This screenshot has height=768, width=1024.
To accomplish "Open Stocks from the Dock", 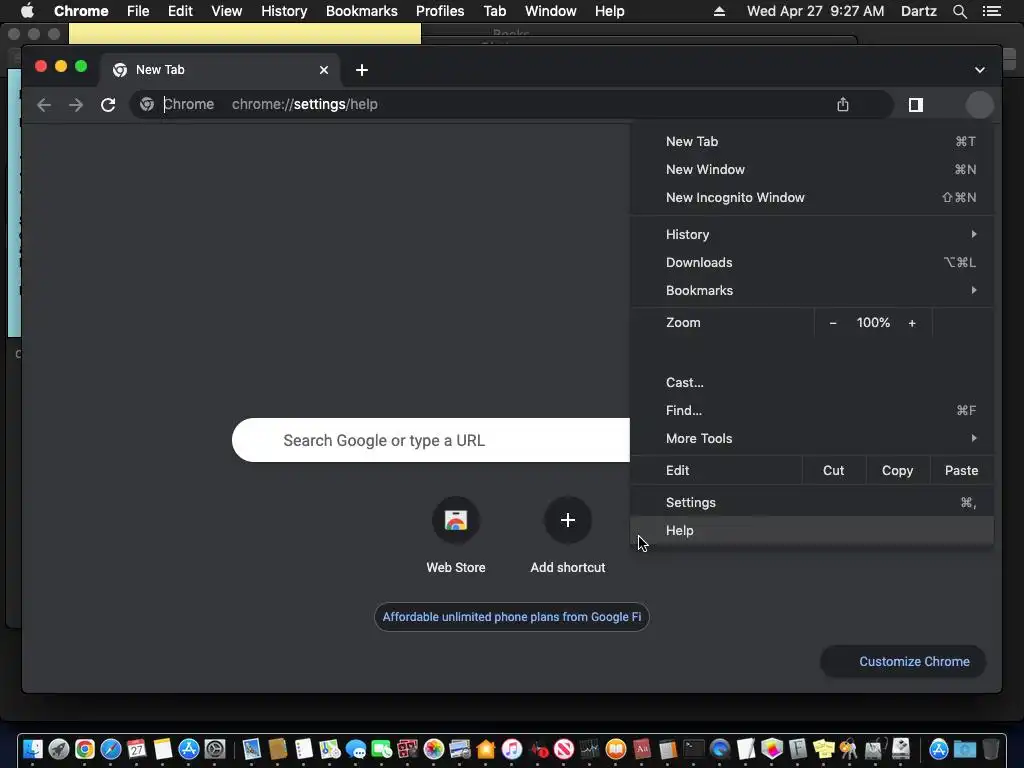I will point(590,749).
